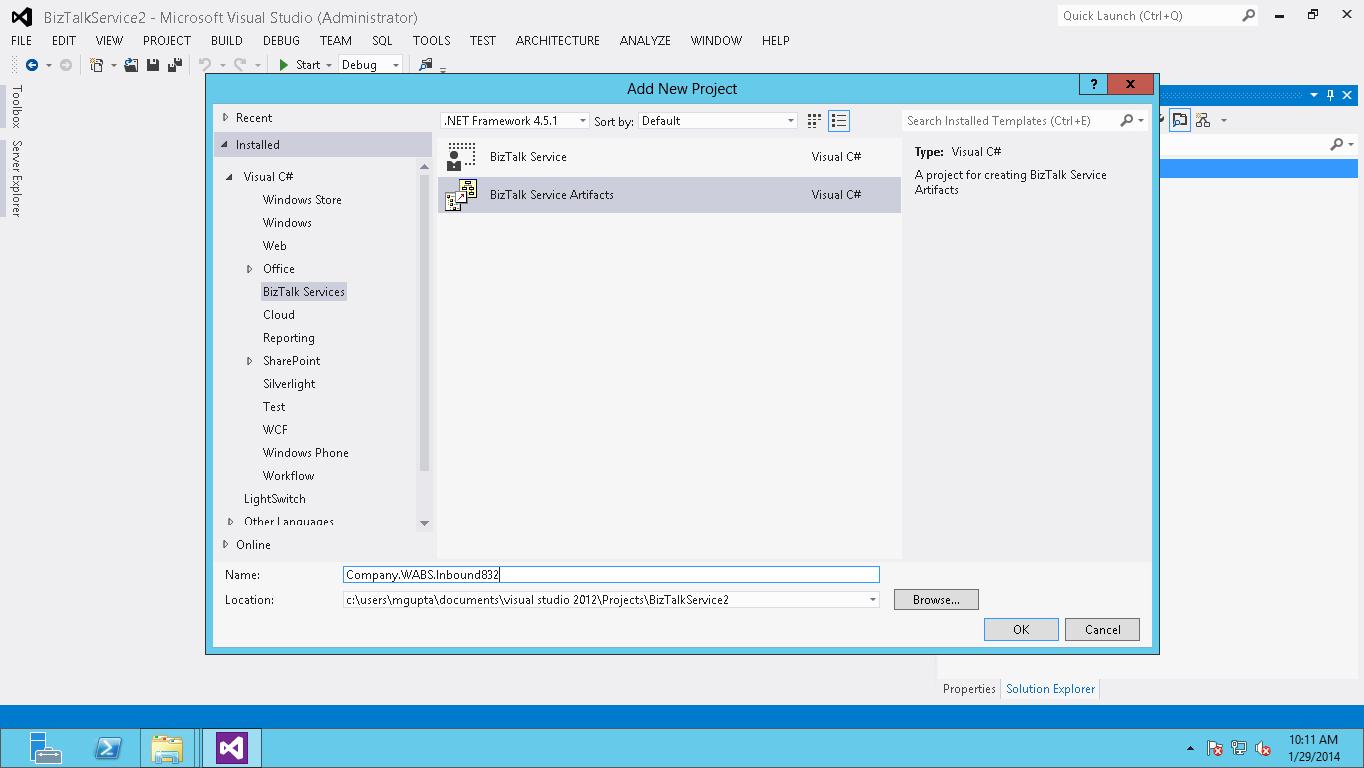Click the search icon in Installed Templates box
This screenshot has height=768, width=1364.
[1127, 121]
